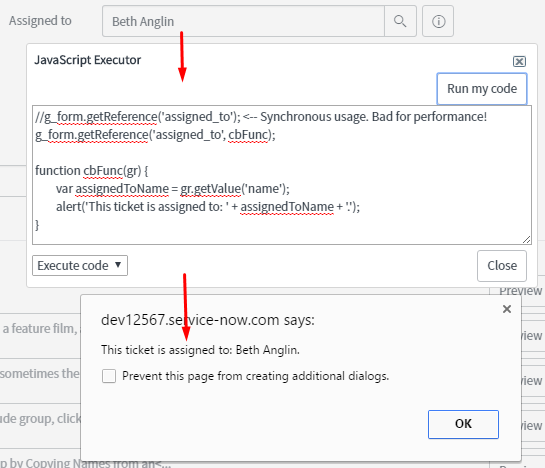Dismiss the alert dialog using its X icon
The width and height of the screenshot is (545, 468).
[x=507, y=309]
